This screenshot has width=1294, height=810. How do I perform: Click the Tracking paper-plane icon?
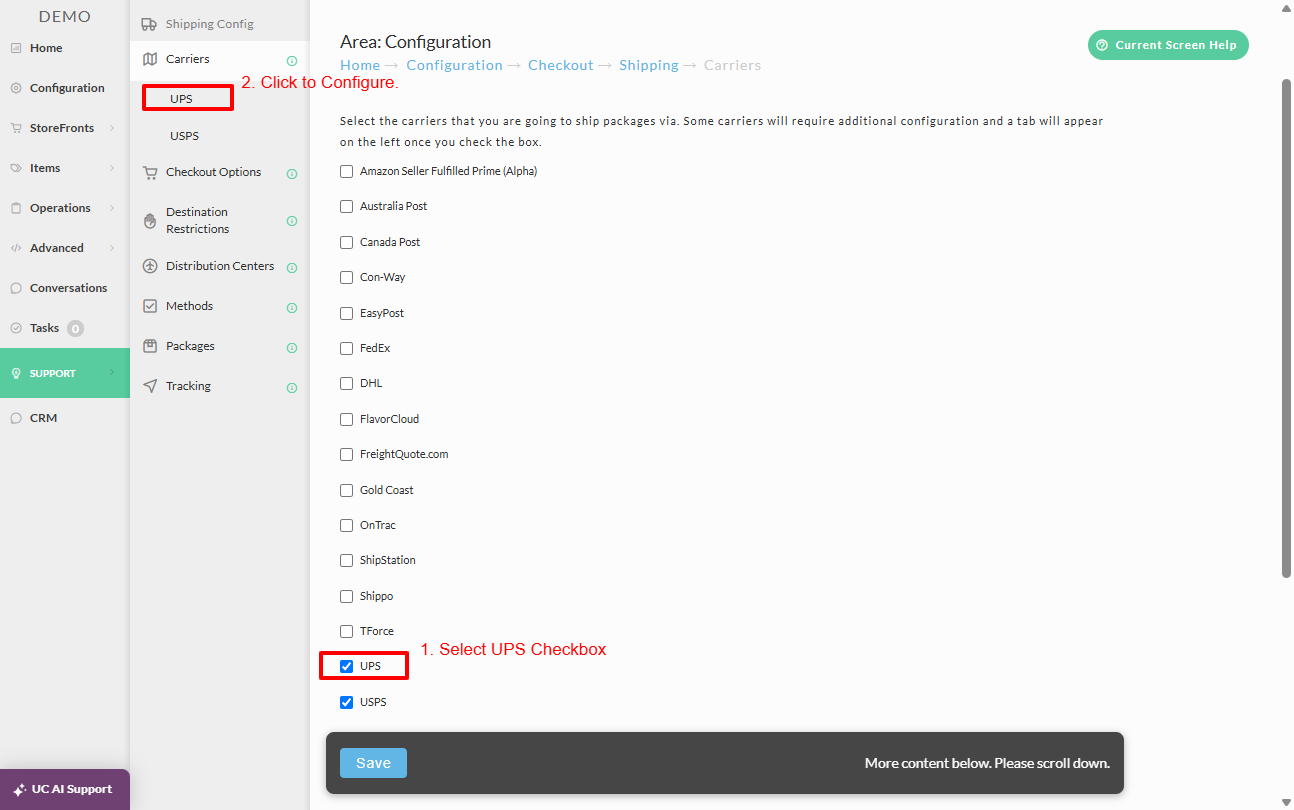tap(150, 386)
